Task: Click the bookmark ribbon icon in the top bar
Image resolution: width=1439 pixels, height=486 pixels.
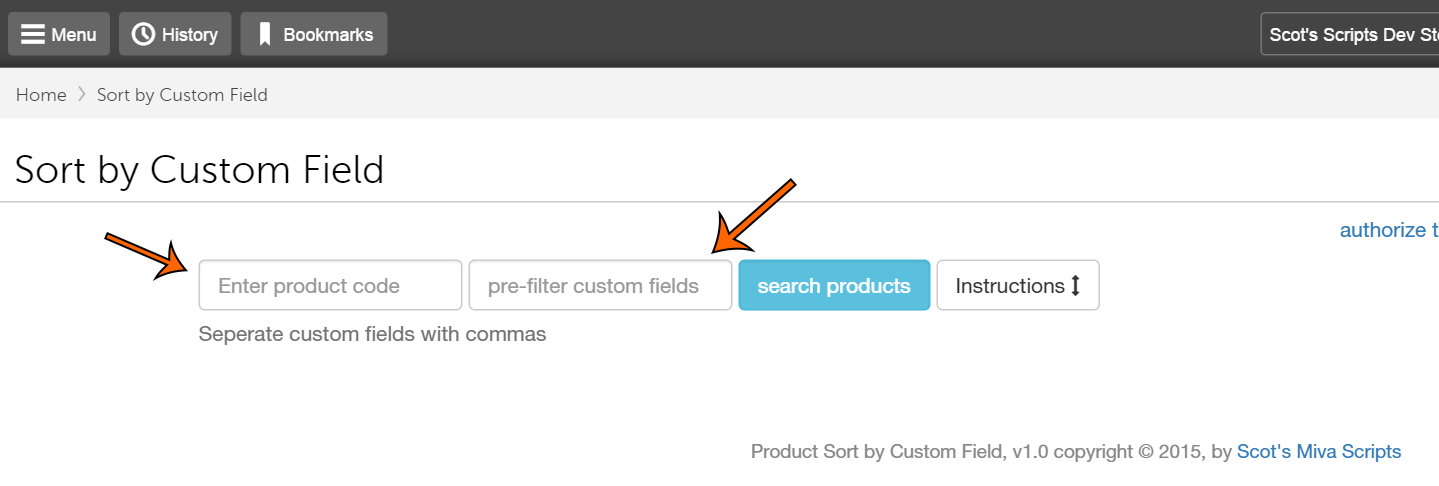Action: 265,35
